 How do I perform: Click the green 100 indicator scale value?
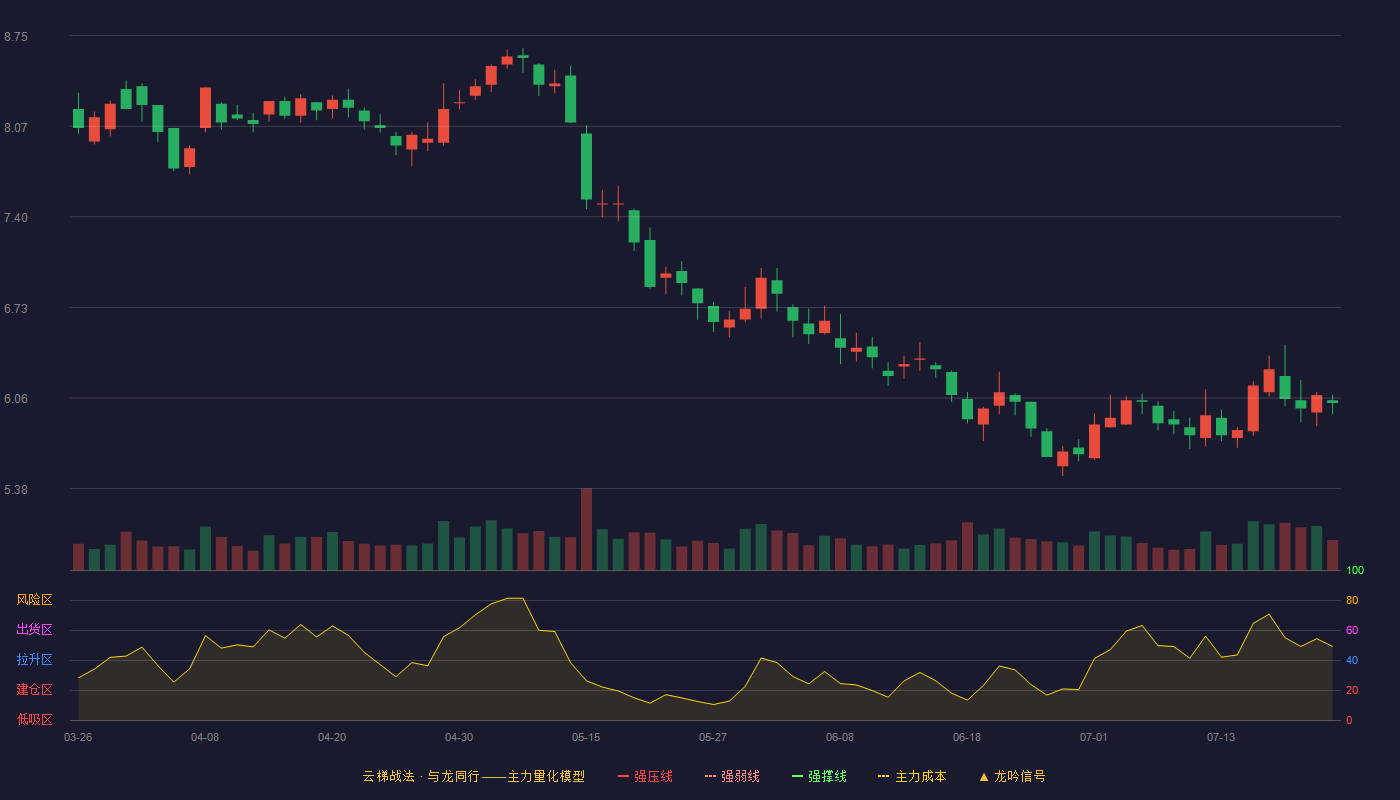(x=1355, y=571)
